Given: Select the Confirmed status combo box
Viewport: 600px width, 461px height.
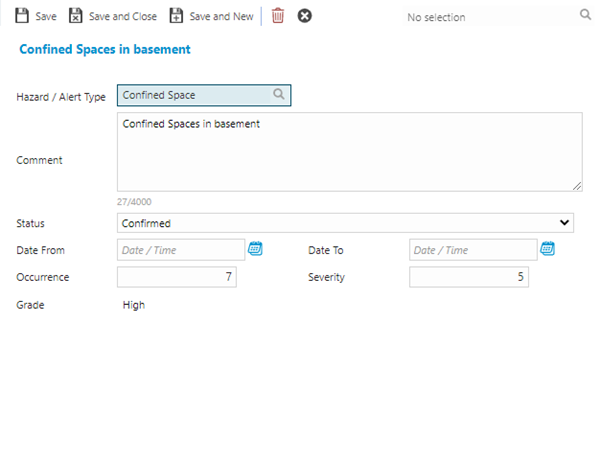Looking at the screenshot, I should (x=340, y=223).
